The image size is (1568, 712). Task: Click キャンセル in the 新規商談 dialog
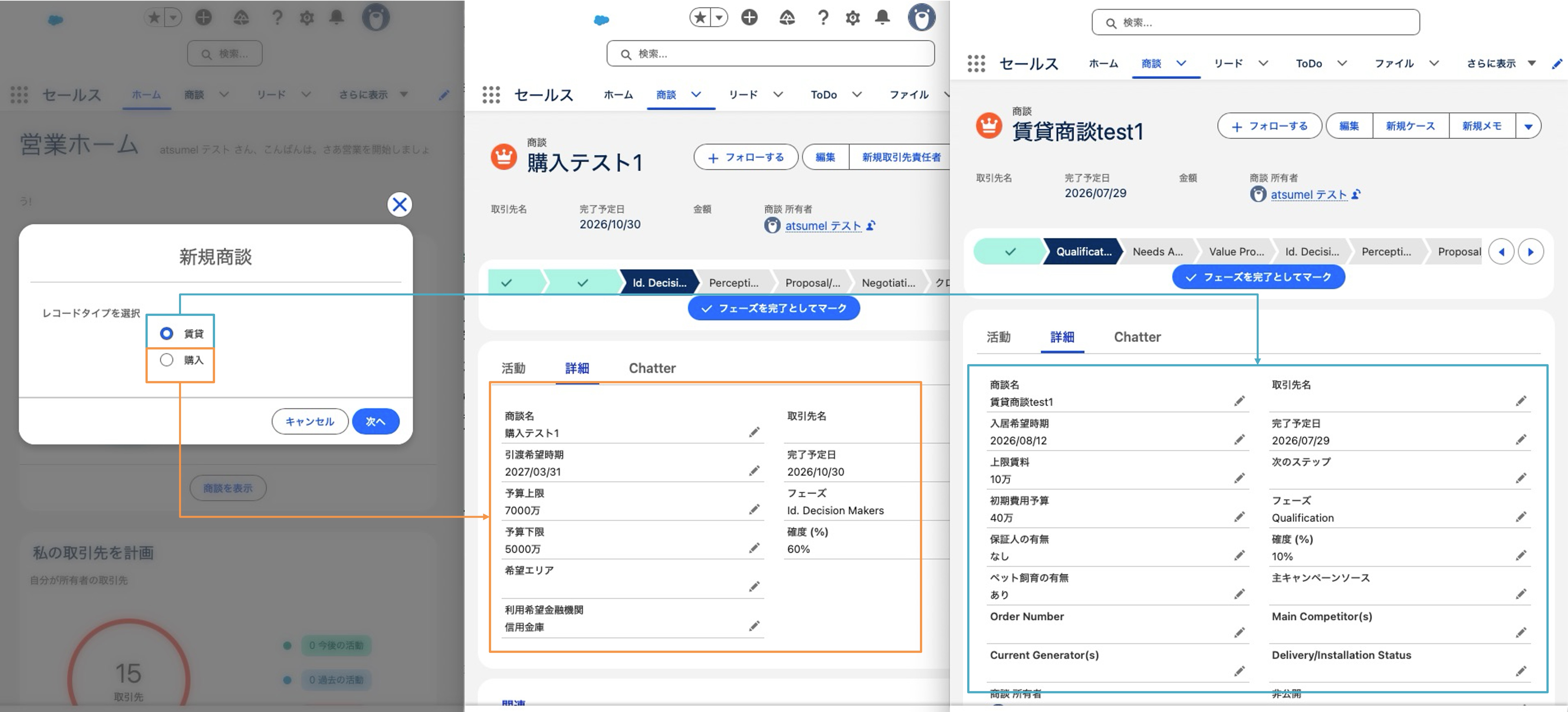pyautogui.click(x=310, y=422)
